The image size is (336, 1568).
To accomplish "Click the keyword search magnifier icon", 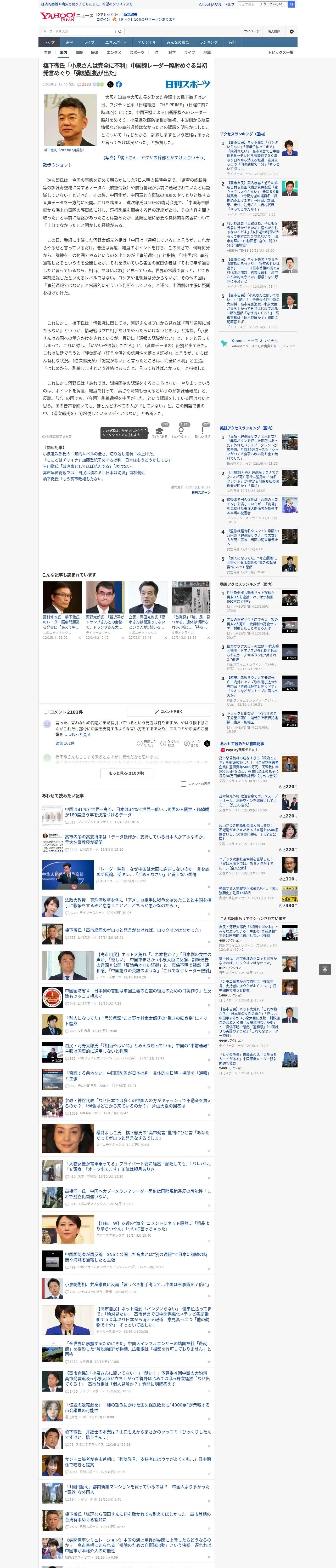I will 120,32.
